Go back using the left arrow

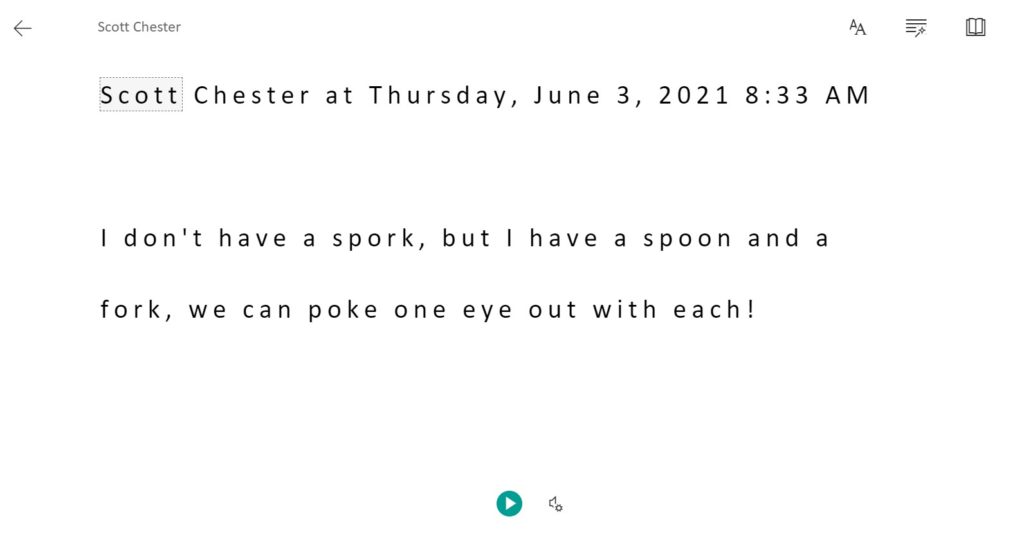(x=23, y=27)
